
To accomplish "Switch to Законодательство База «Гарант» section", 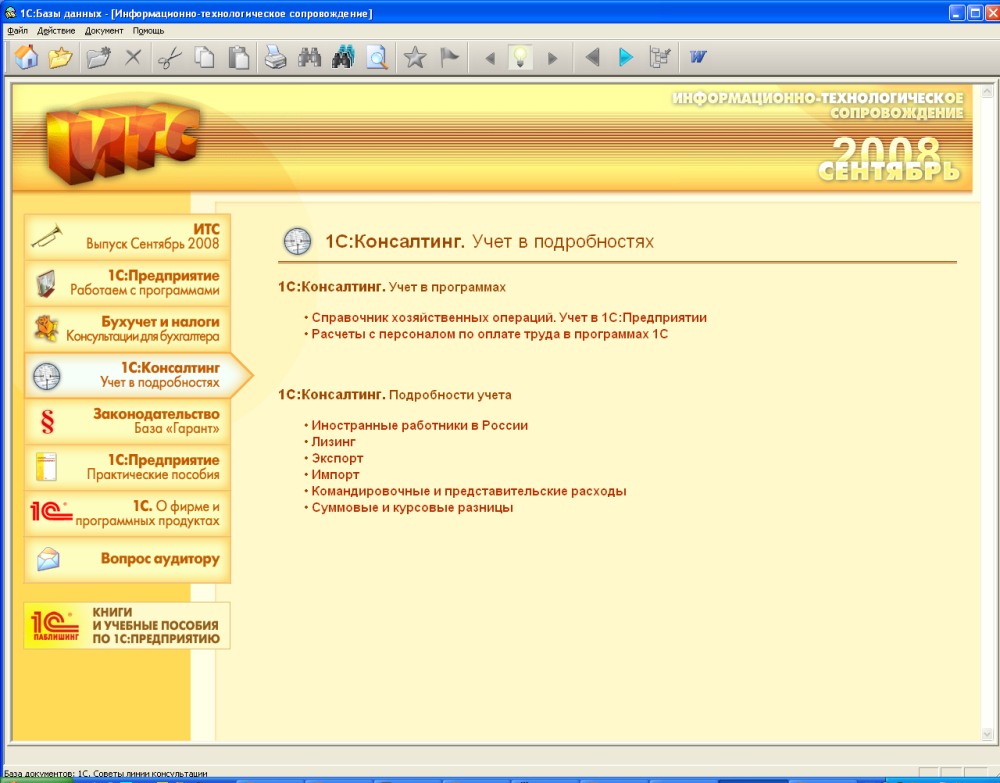I will click(127, 421).
